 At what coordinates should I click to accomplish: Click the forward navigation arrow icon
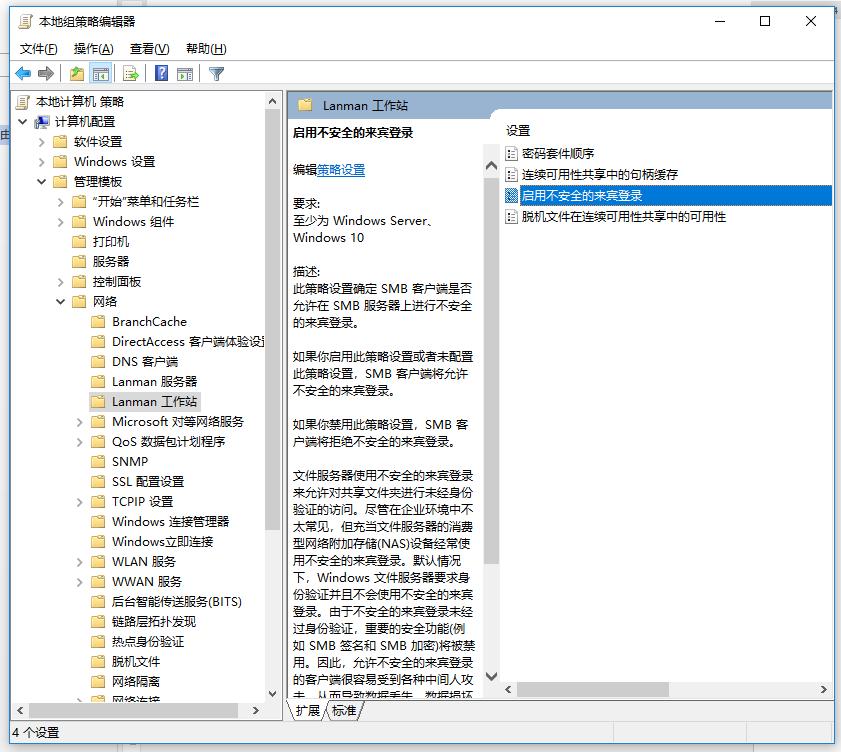coord(44,72)
